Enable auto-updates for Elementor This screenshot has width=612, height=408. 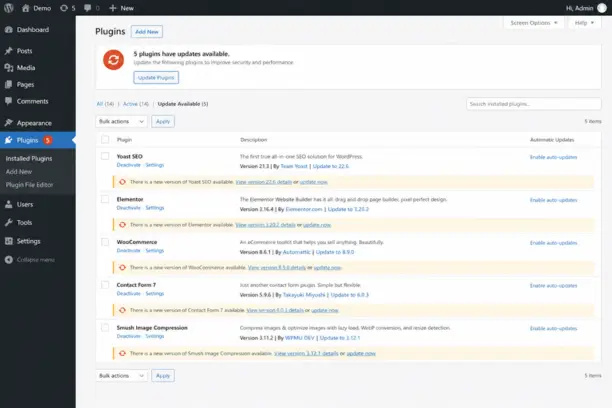tap(553, 200)
